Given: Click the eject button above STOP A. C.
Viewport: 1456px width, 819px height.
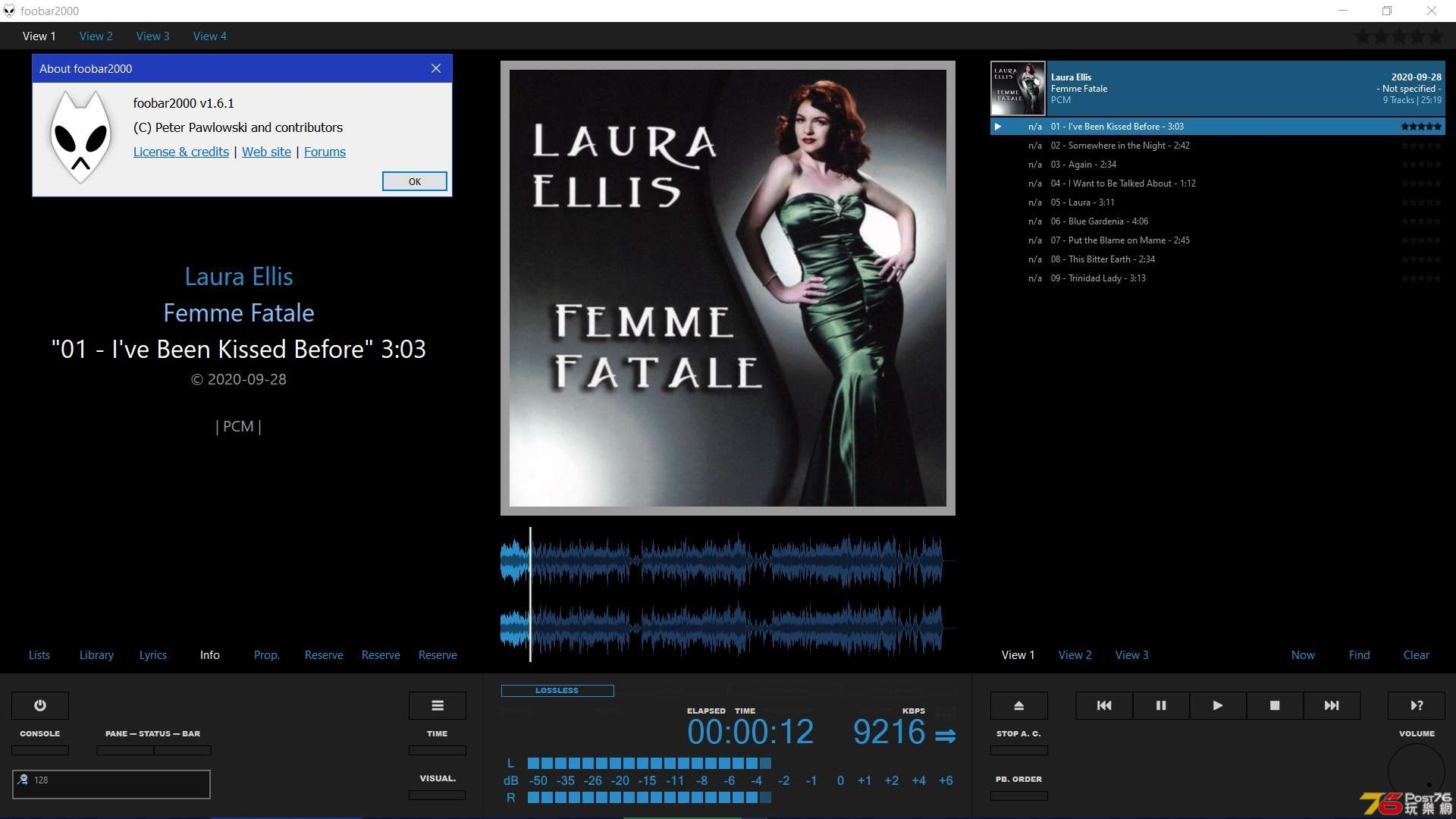Looking at the screenshot, I should pyautogui.click(x=1019, y=705).
